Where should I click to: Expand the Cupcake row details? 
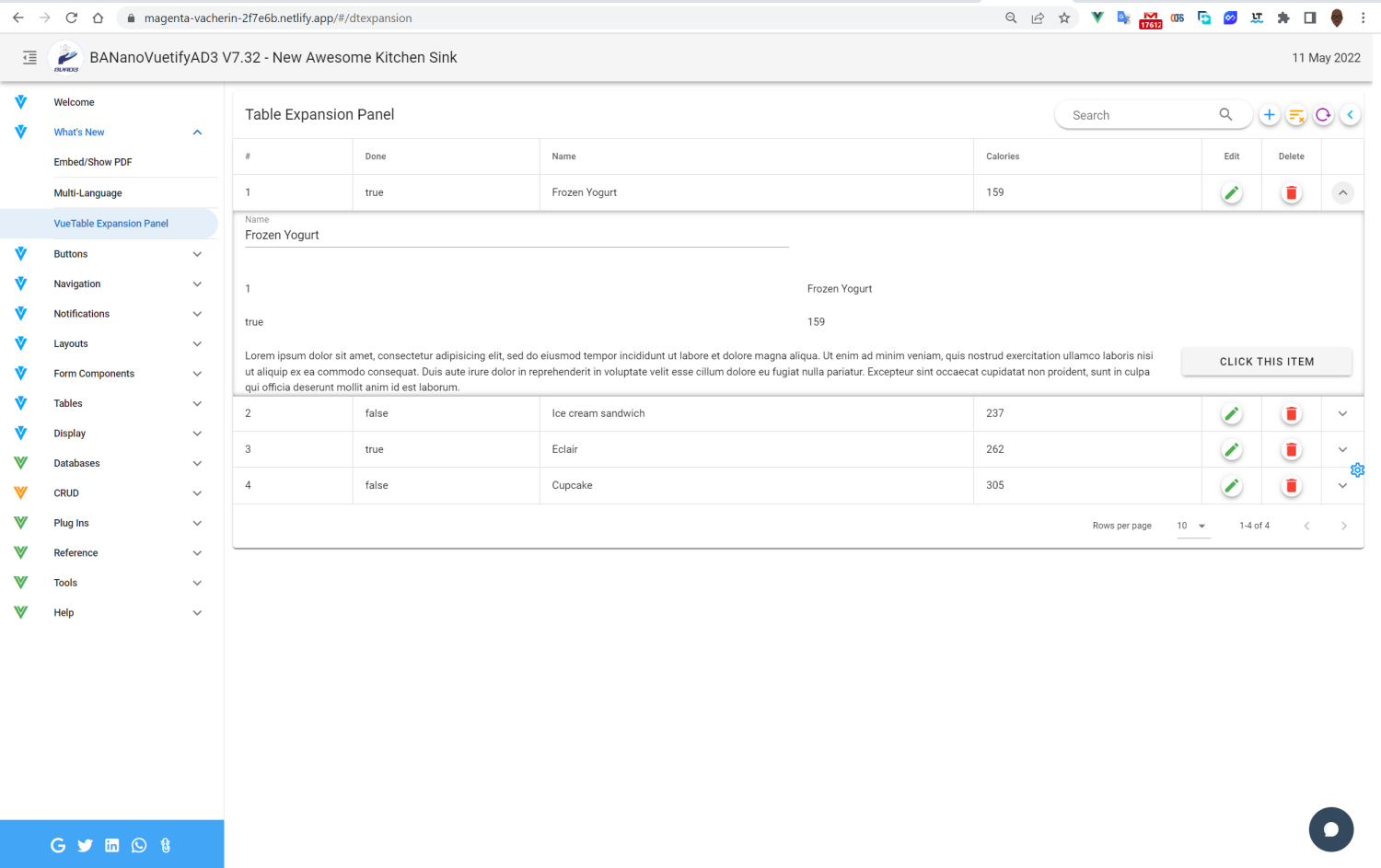(x=1342, y=485)
